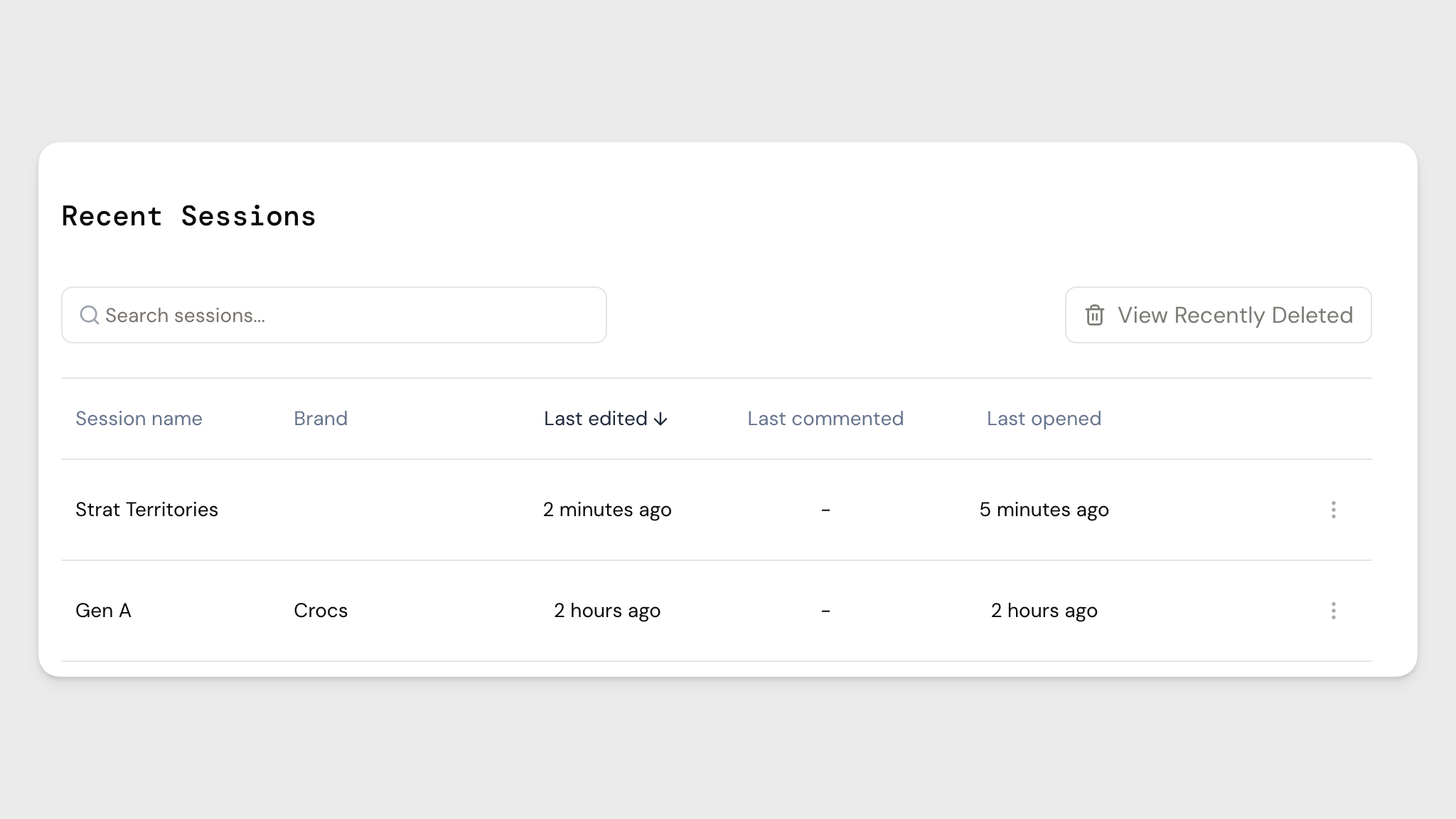Image resolution: width=1456 pixels, height=819 pixels.
Task: Click the '5 minutes ago' opened time
Action: [x=1044, y=510]
